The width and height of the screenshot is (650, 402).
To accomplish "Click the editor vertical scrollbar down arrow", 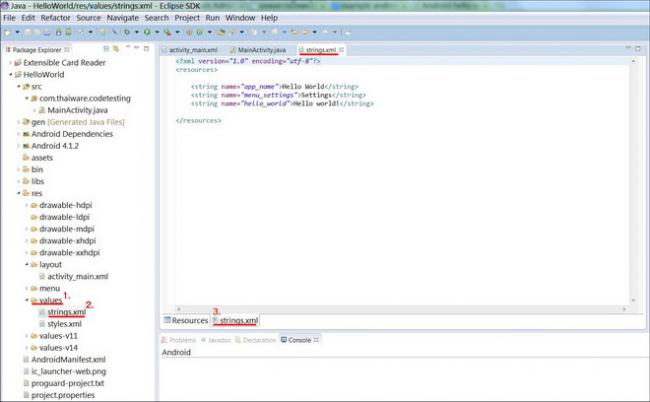I will [x=633, y=301].
